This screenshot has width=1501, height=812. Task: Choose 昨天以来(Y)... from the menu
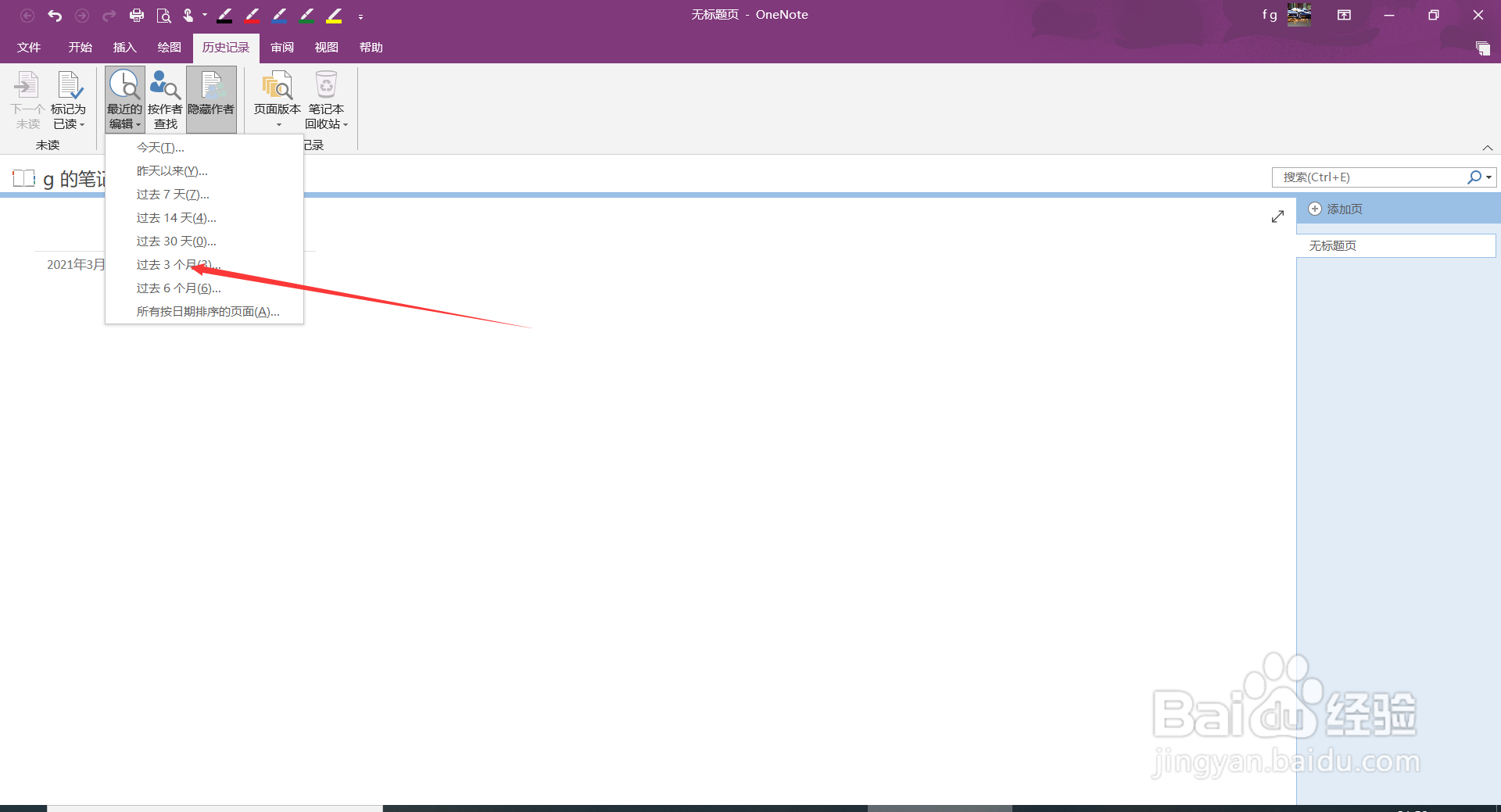204,171
